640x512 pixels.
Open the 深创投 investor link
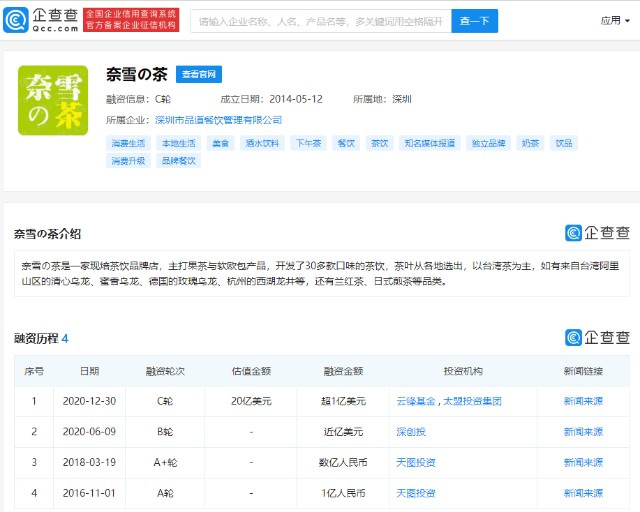[x=411, y=432]
